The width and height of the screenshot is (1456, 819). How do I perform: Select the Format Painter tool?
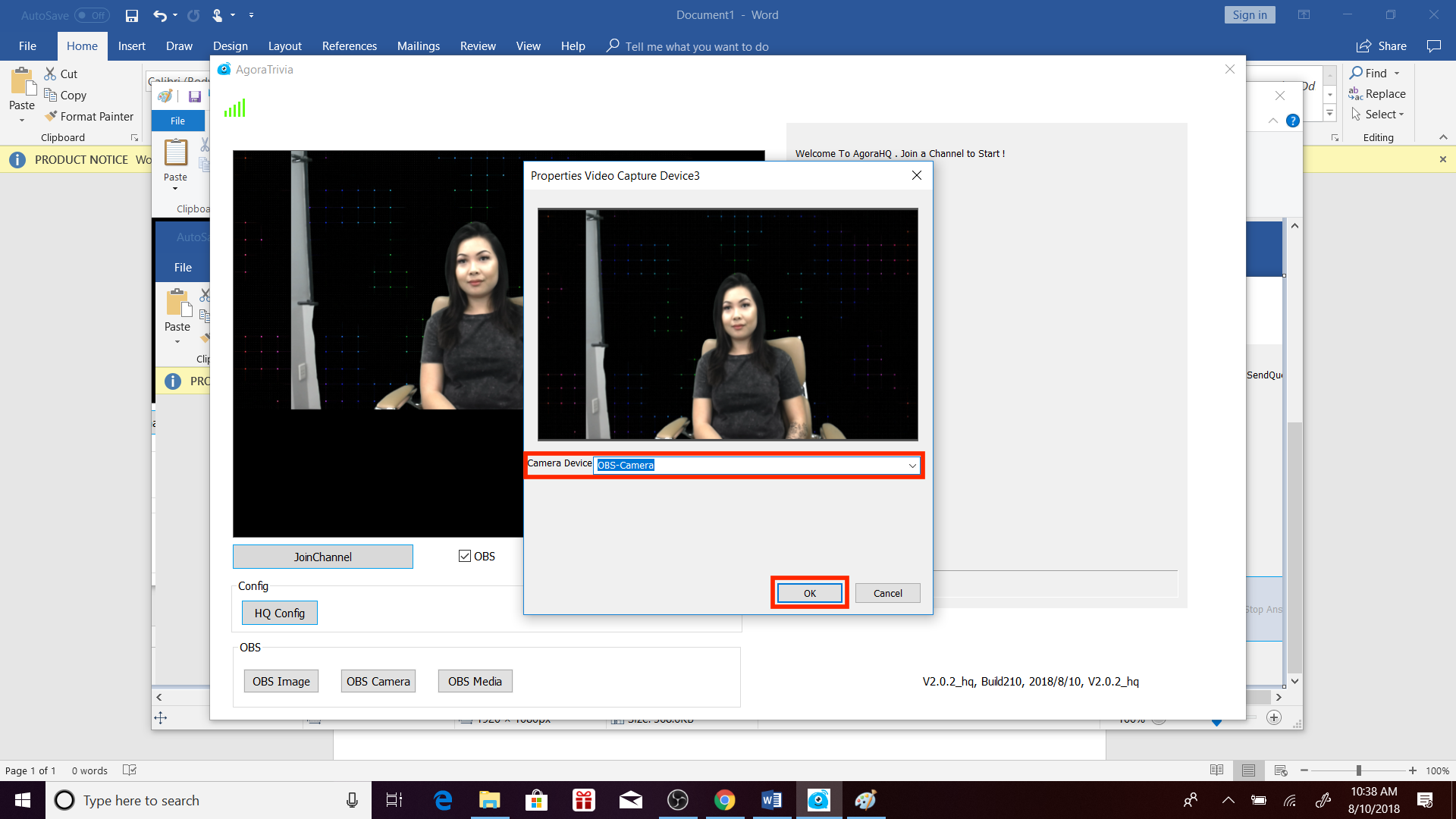pyautogui.click(x=89, y=116)
